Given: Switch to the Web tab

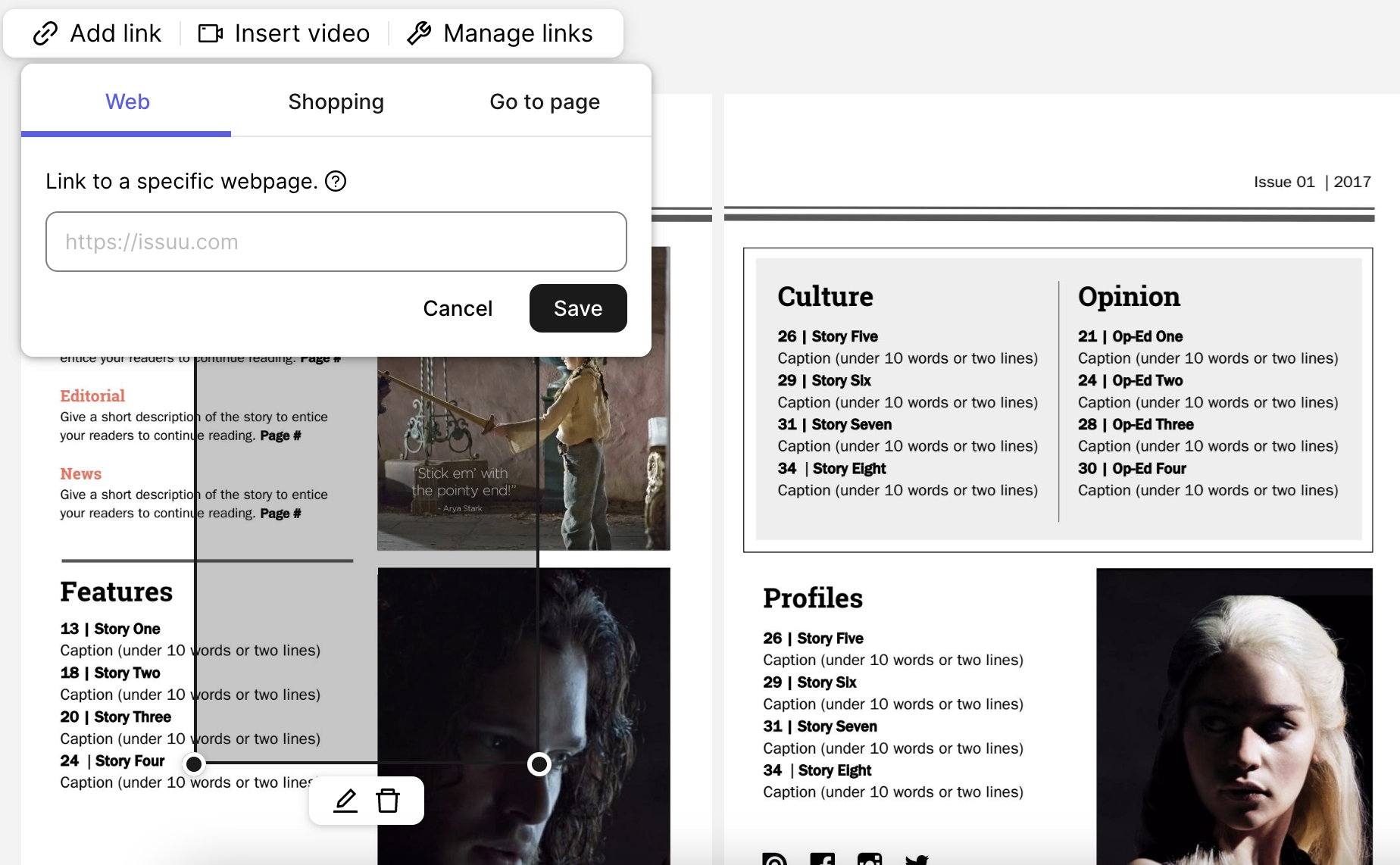Looking at the screenshot, I should click(x=127, y=101).
